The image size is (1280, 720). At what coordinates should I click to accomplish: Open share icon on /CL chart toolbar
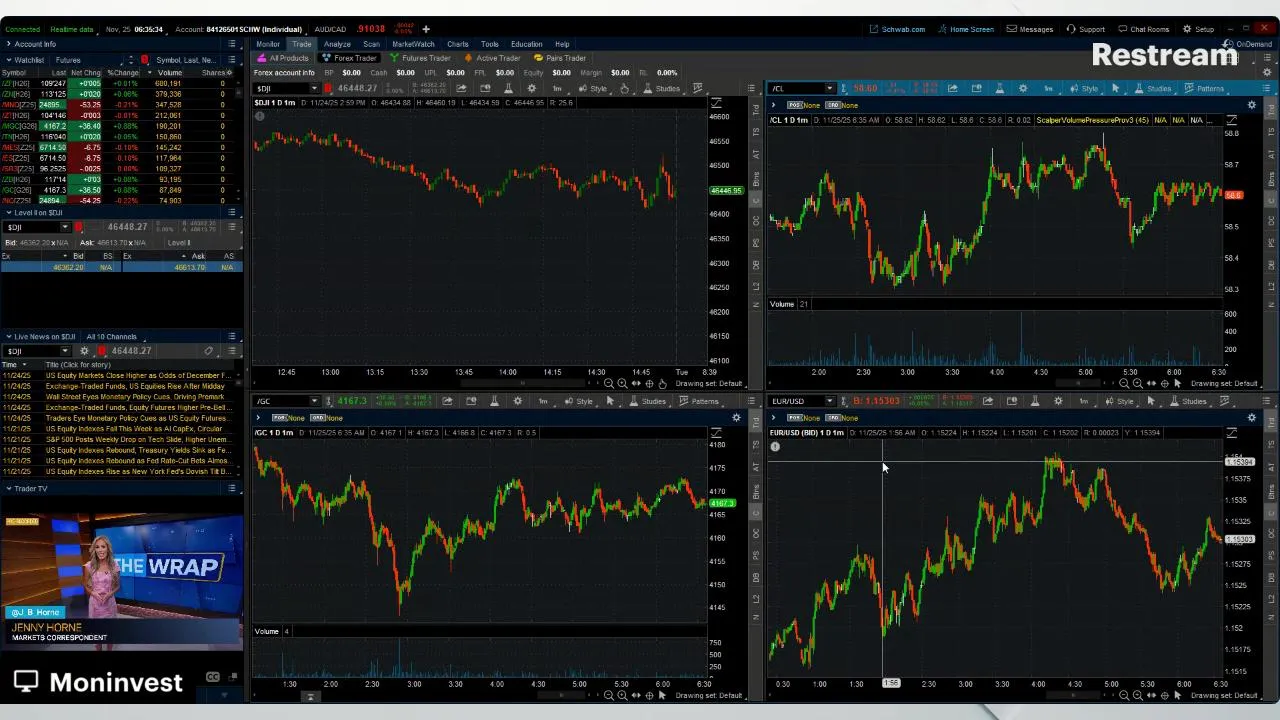tap(952, 88)
